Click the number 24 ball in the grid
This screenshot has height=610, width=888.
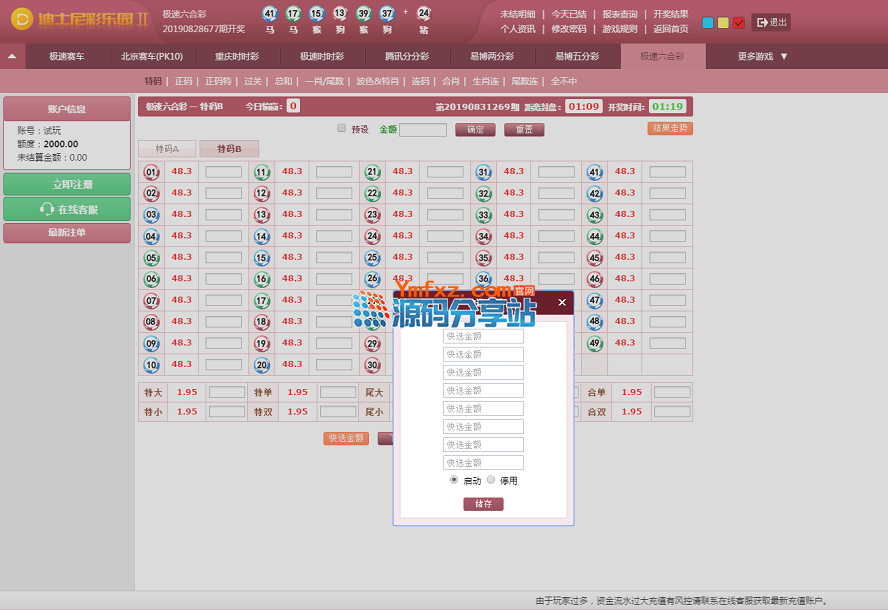pyautogui.click(x=373, y=237)
